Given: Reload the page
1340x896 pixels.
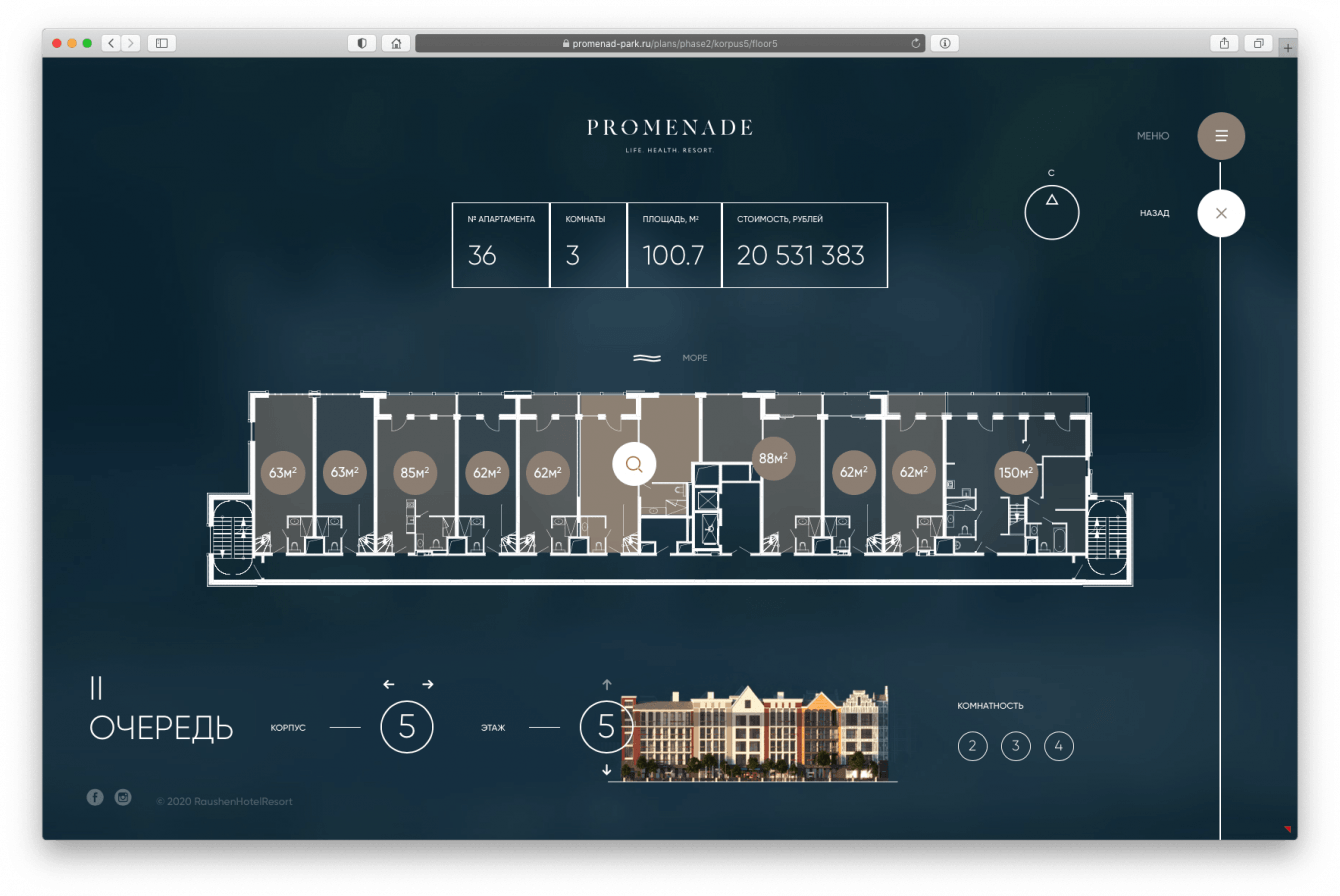Looking at the screenshot, I should click(915, 43).
